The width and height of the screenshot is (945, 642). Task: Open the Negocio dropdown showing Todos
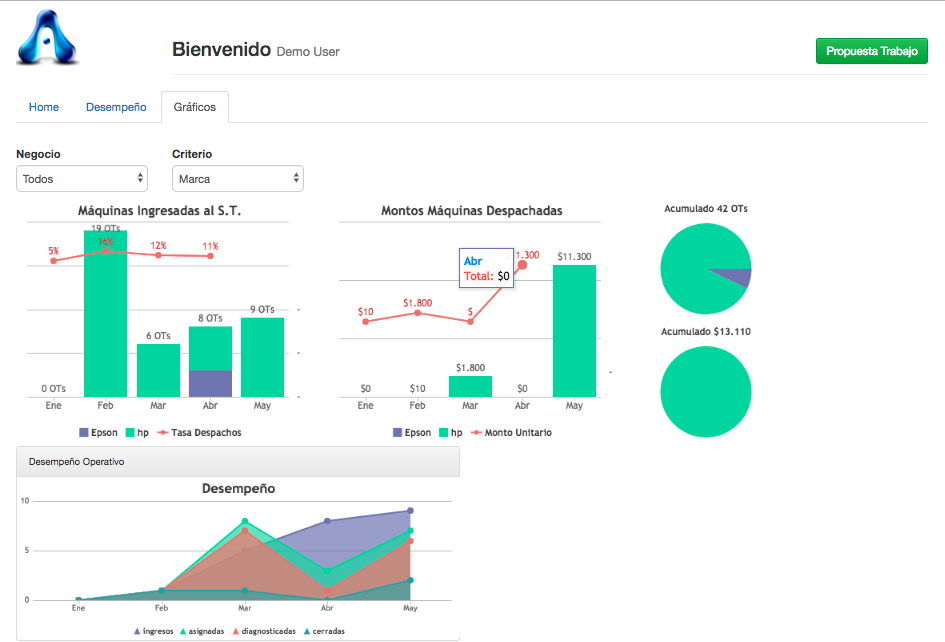click(x=82, y=179)
